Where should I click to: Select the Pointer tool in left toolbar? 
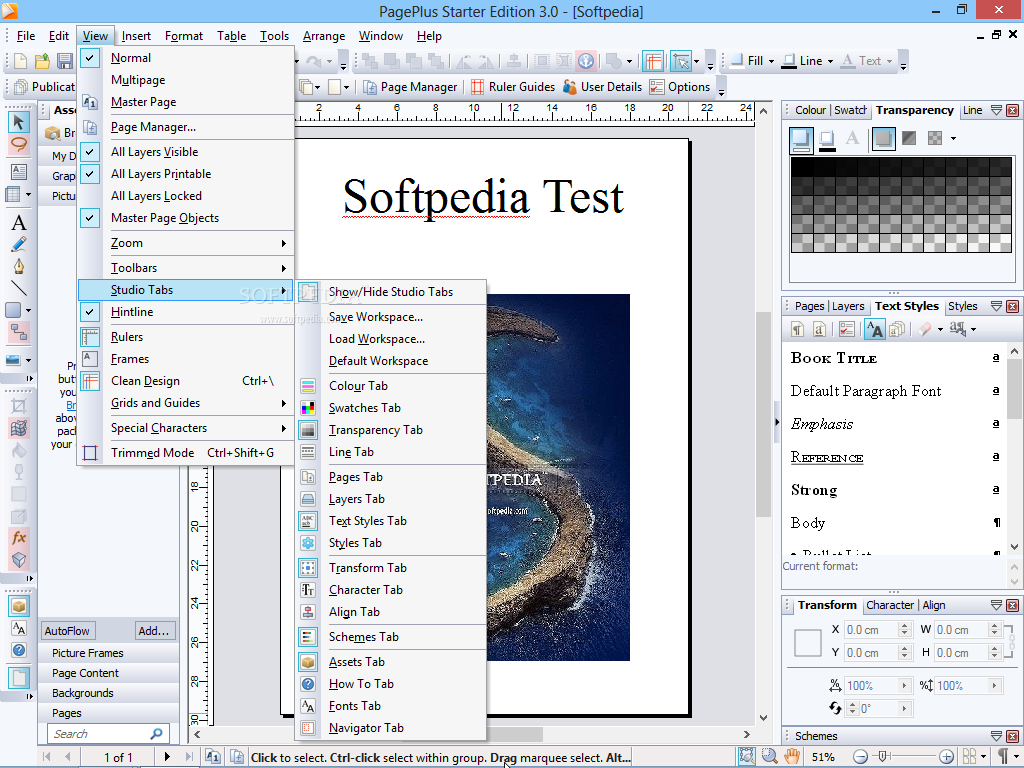(x=18, y=121)
